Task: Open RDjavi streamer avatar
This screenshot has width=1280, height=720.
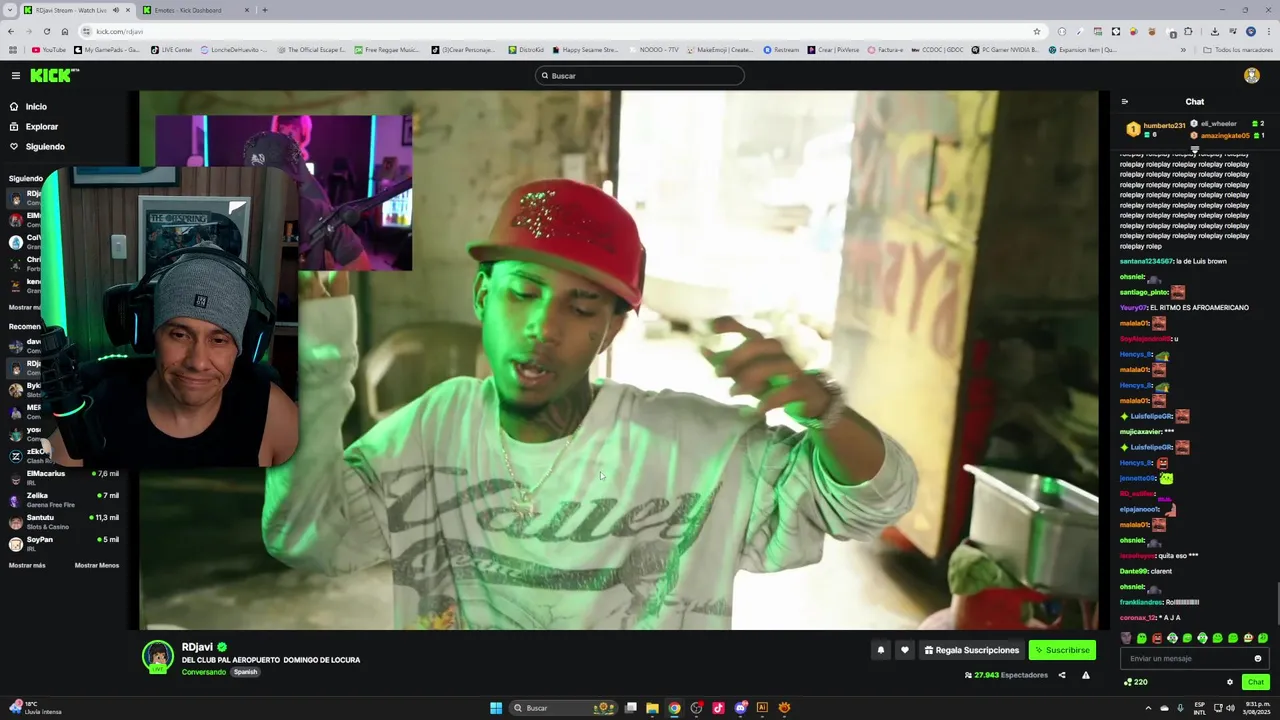Action: 157,656
